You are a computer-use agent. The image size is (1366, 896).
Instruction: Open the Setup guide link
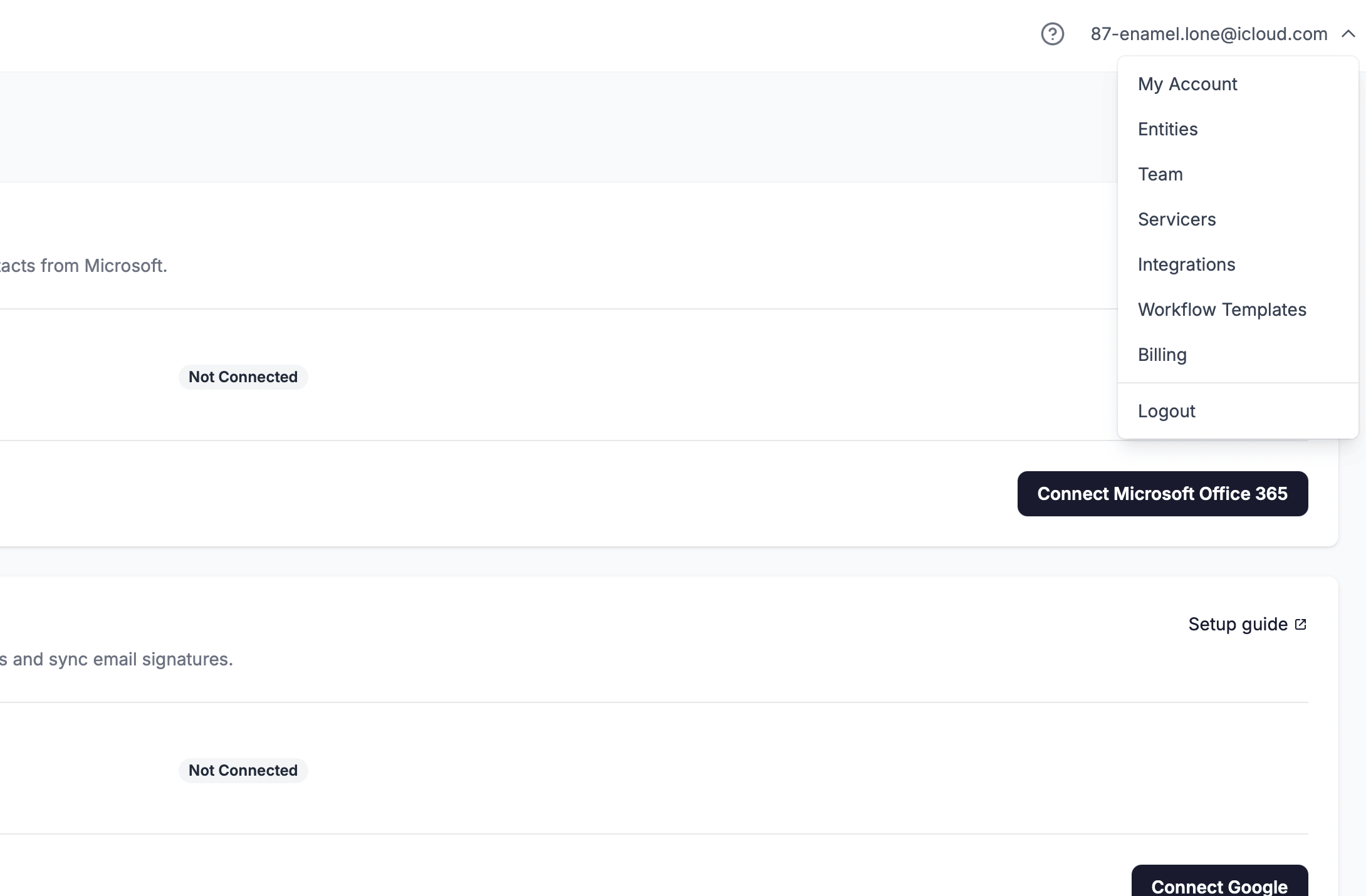coord(1238,624)
